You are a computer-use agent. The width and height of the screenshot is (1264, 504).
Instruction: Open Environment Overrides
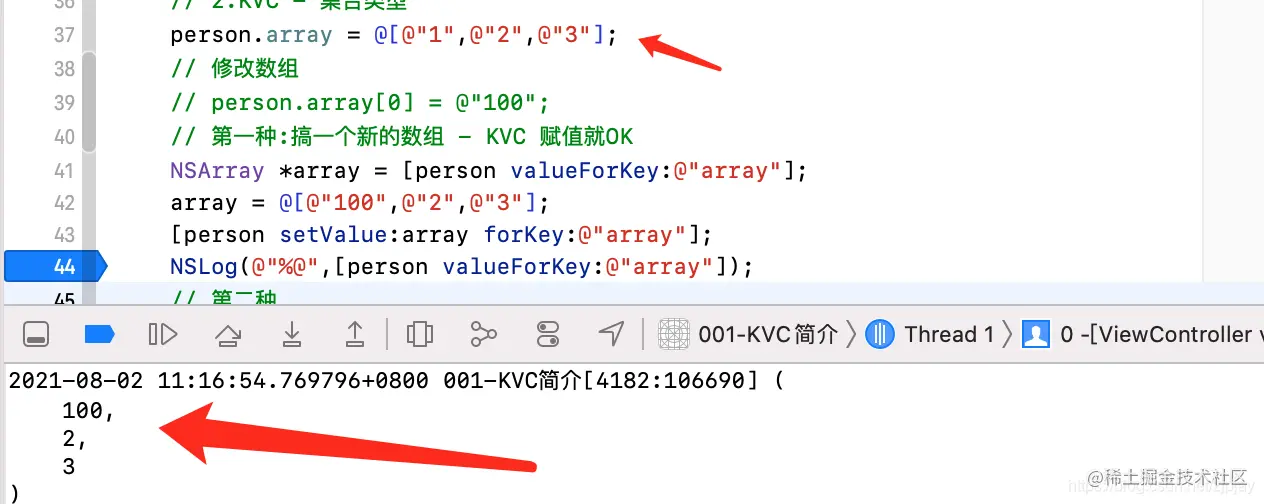click(548, 334)
